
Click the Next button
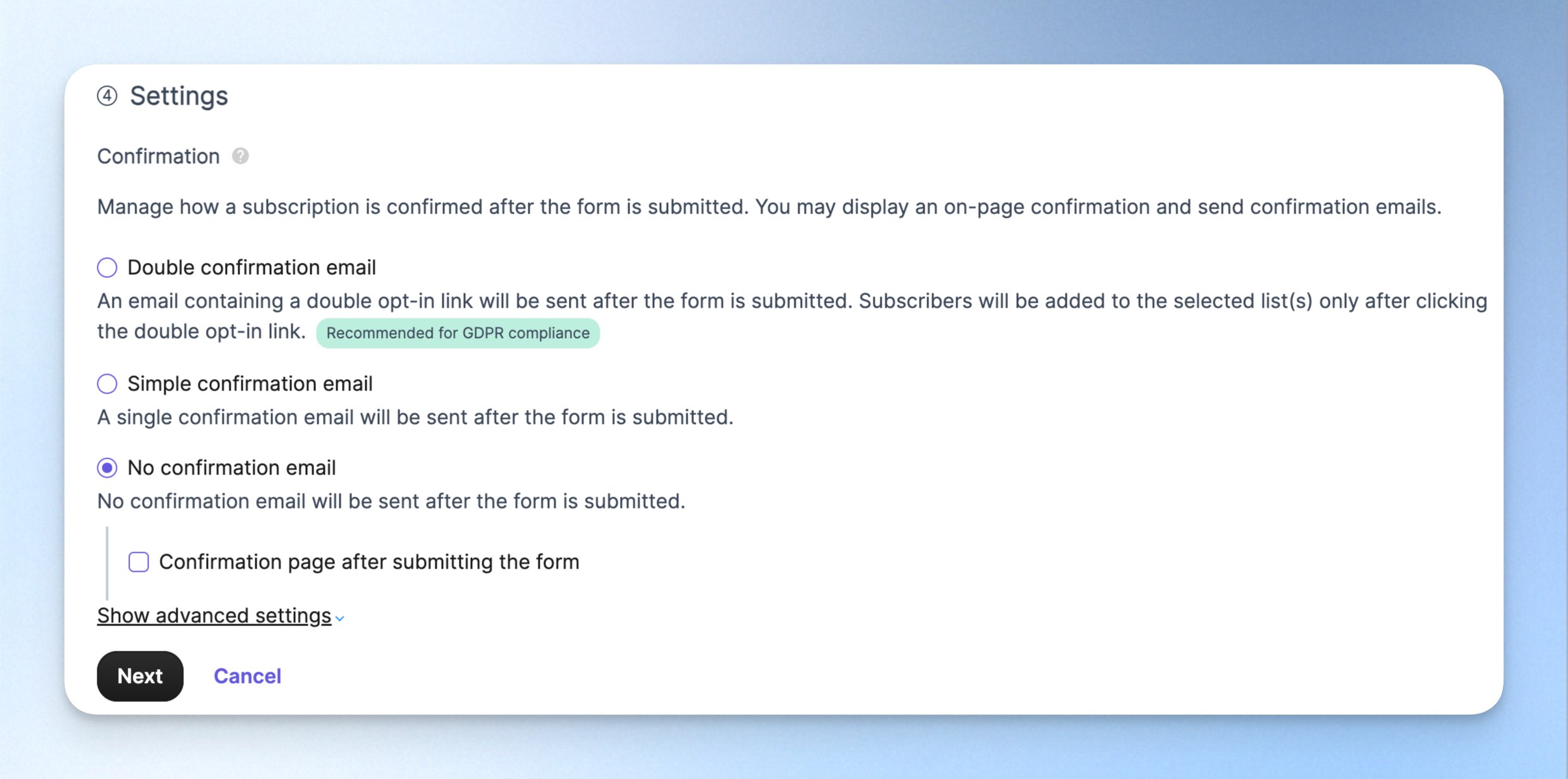(x=140, y=676)
